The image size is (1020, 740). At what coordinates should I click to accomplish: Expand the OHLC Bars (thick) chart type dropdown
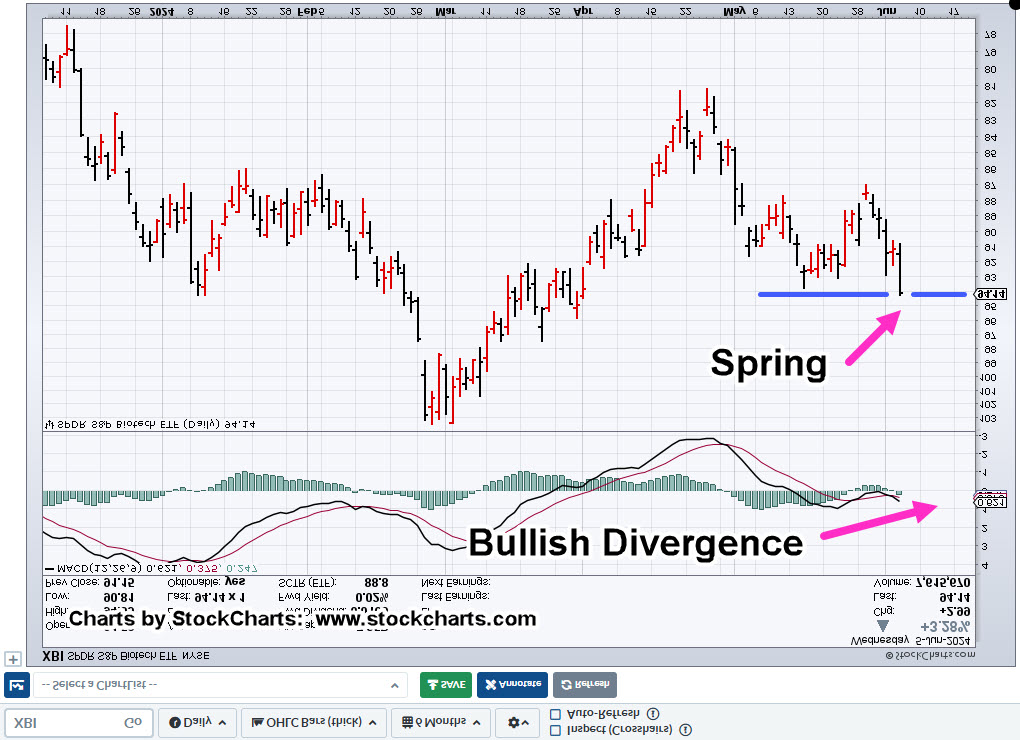314,722
